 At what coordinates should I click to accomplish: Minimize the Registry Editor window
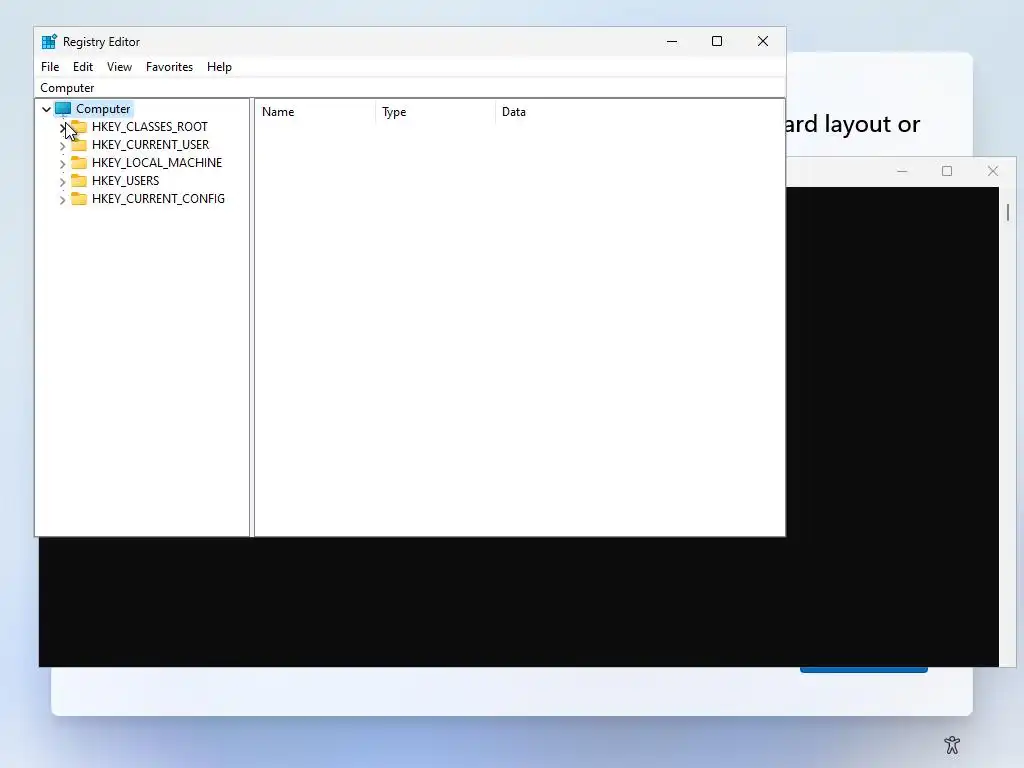(672, 41)
